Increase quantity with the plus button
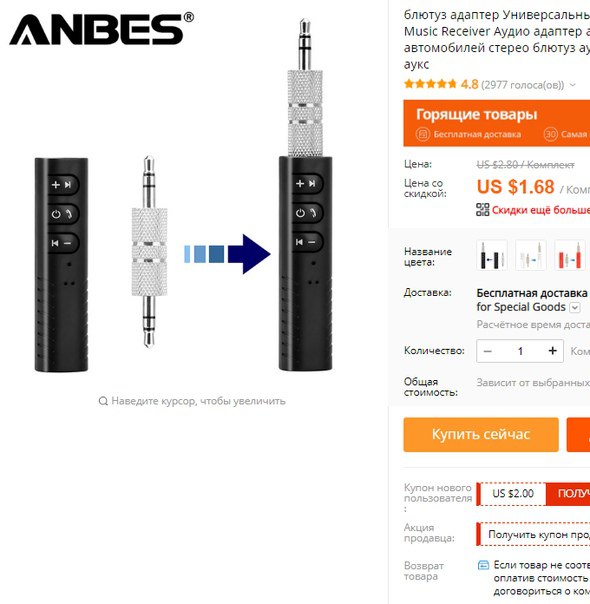Image resolution: width=590 pixels, height=604 pixels. [553, 351]
